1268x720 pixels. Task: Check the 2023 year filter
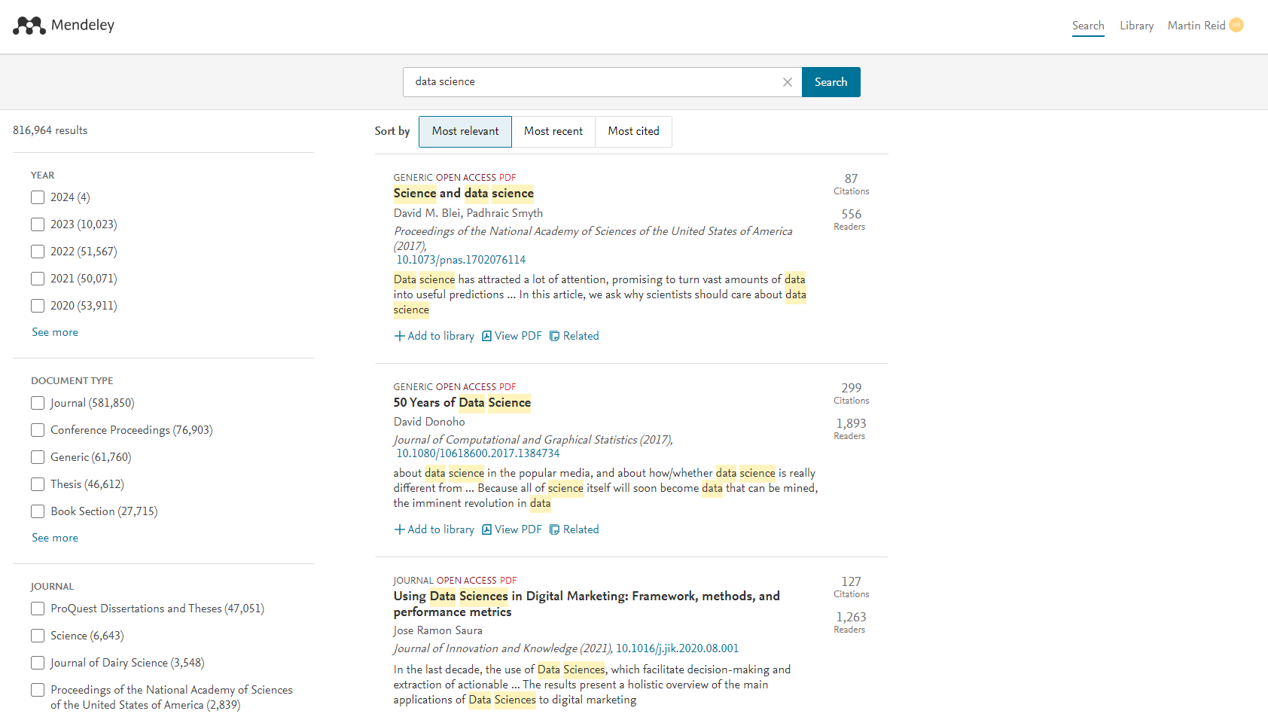click(38, 225)
